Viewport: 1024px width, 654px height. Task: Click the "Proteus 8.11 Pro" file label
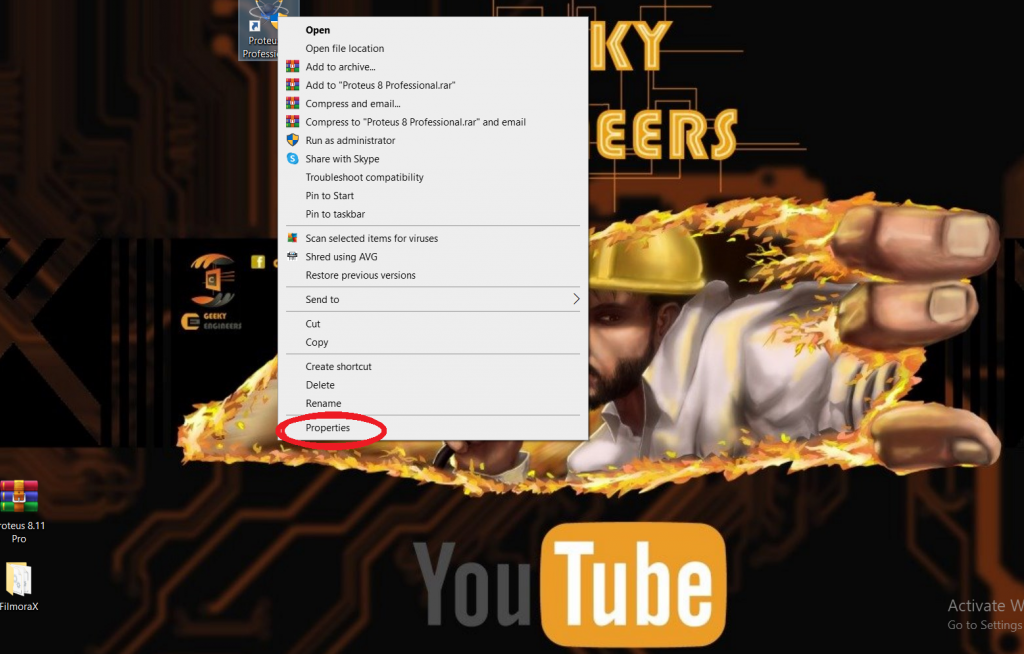pyautogui.click(x=22, y=532)
